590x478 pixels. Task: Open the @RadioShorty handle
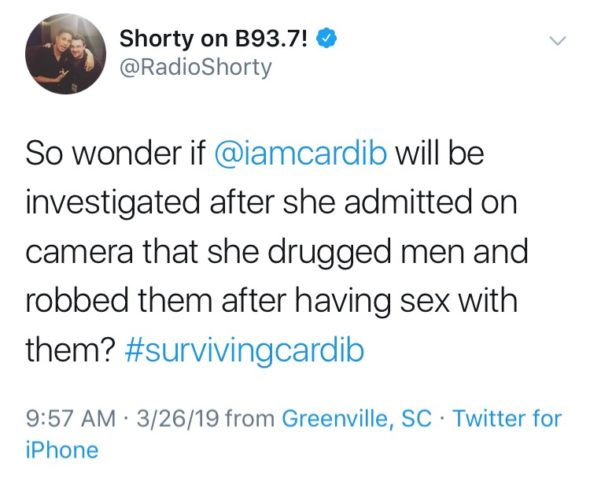coord(195,67)
